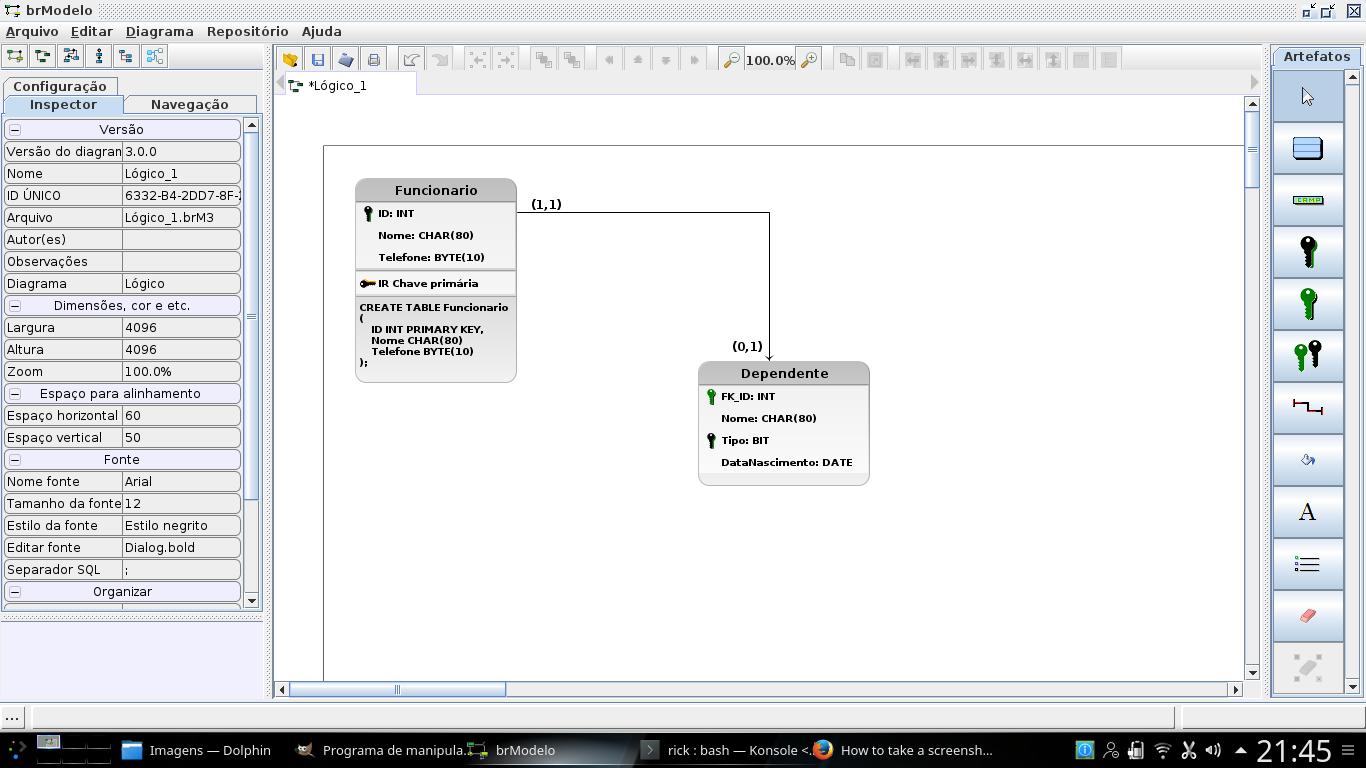Click the Largura value field
This screenshot has height=768, width=1366.
click(x=180, y=327)
